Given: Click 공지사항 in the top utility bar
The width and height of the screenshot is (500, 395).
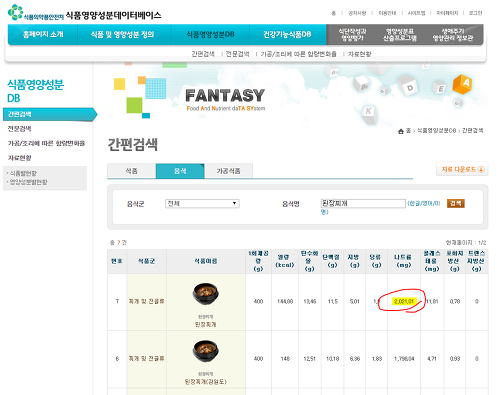Looking at the screenshot, I should click(x=357, y=13).
